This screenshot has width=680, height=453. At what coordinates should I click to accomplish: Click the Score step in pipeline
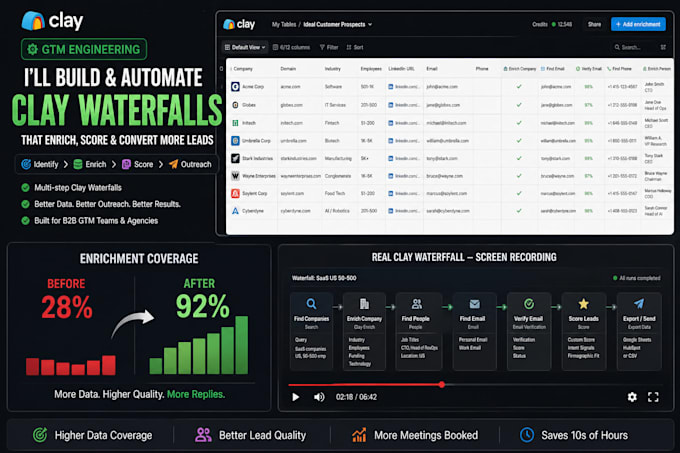tap(137, 164)
